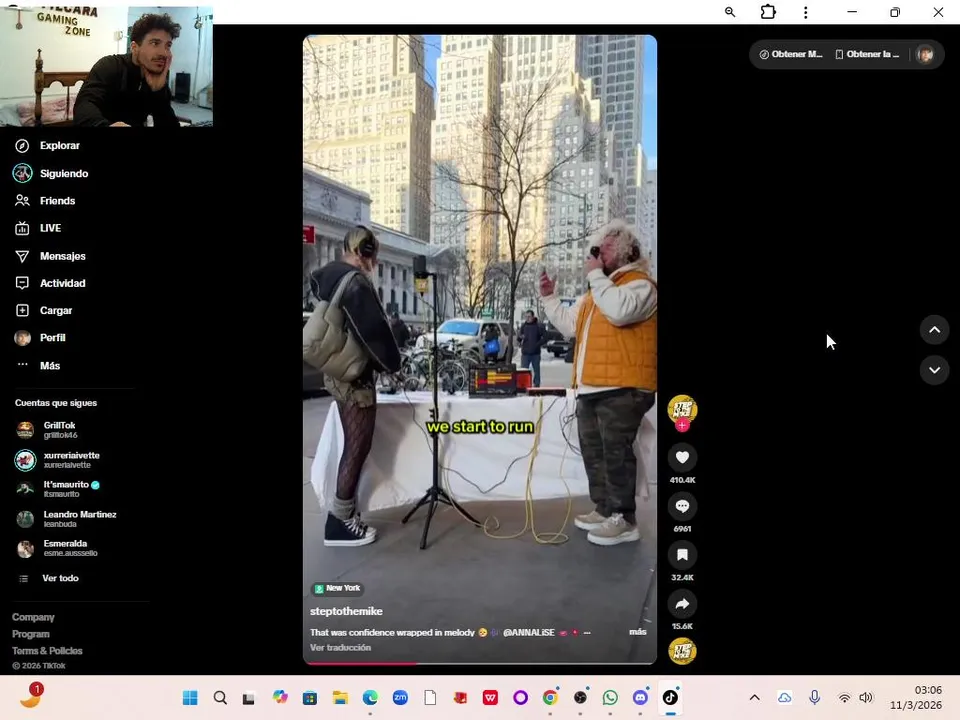The width and height of the screenshot is (960, 720).
Task: Expand the Company footer section
Action: [33, 617]
